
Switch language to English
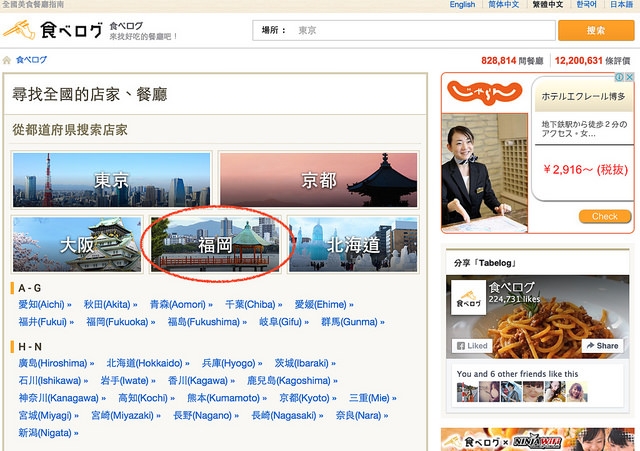(x=462, y=4)
